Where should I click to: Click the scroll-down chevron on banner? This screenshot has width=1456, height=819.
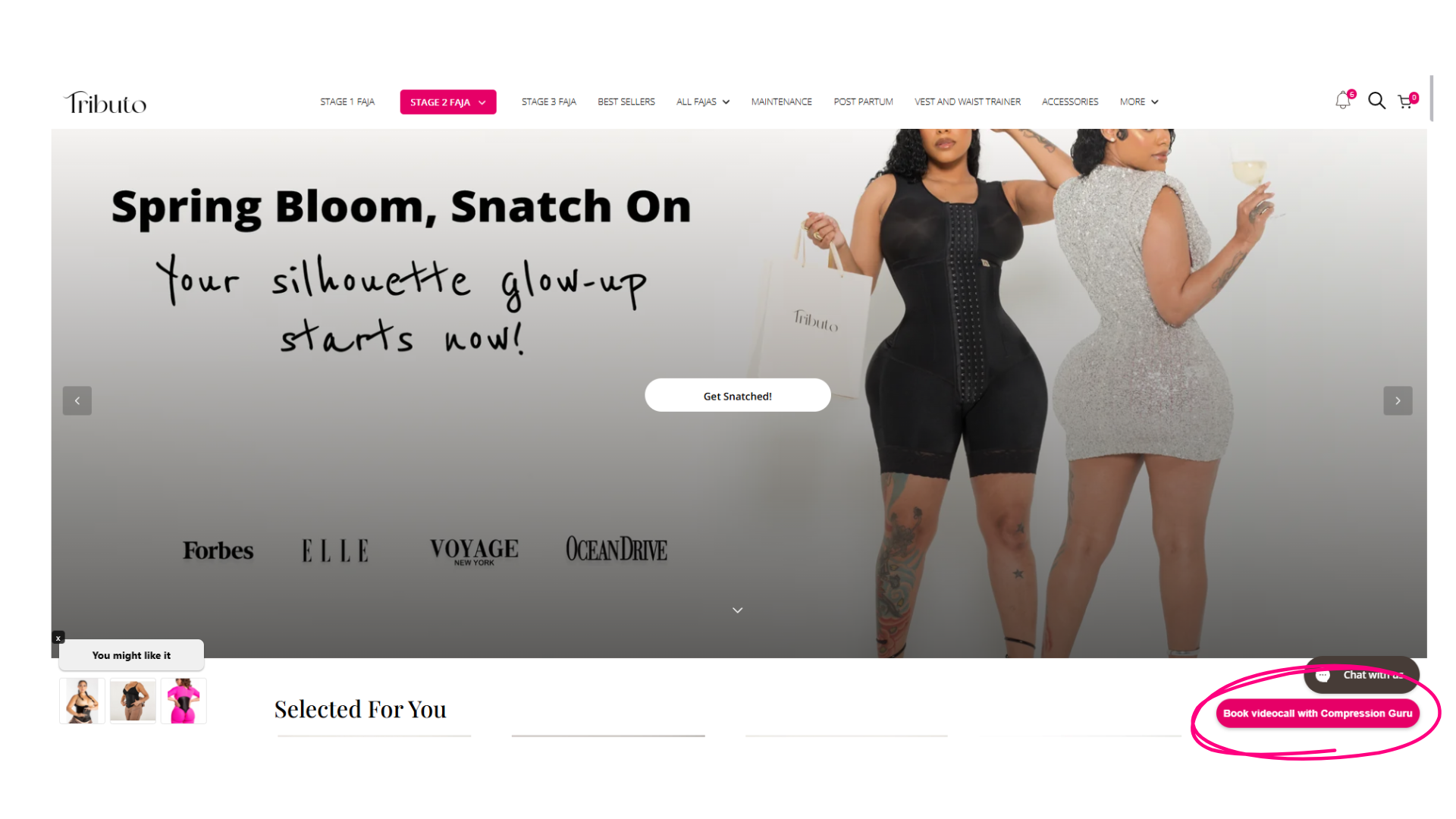(x=737, y=610)
